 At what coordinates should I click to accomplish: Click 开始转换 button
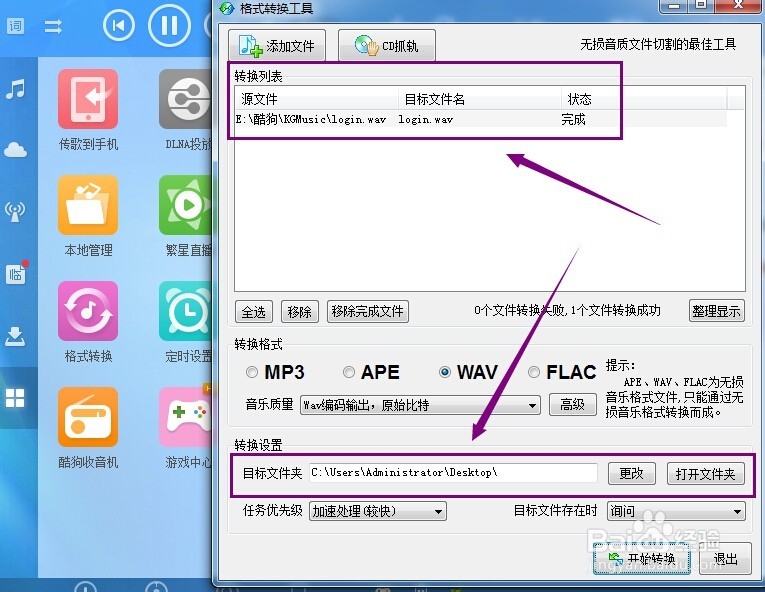pos(642,558)
